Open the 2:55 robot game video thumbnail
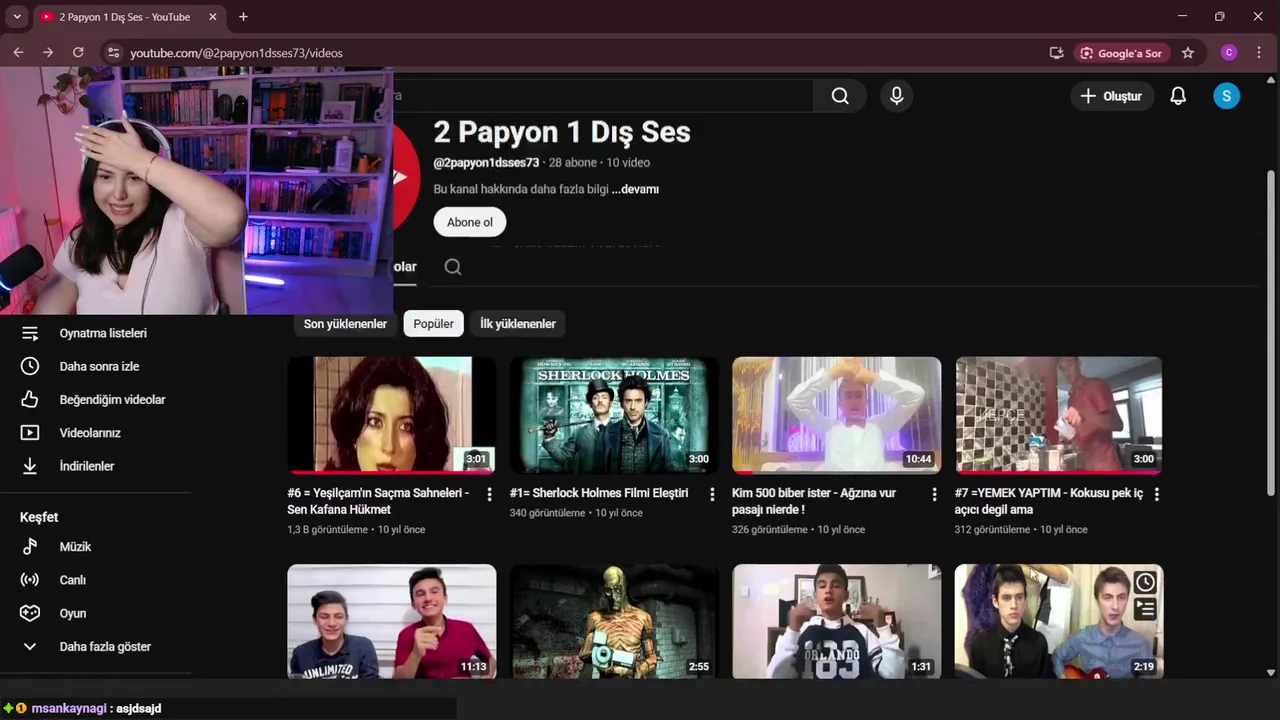Screen dimensions: 1280x720 pyautogui.click(x=614, y=621)
